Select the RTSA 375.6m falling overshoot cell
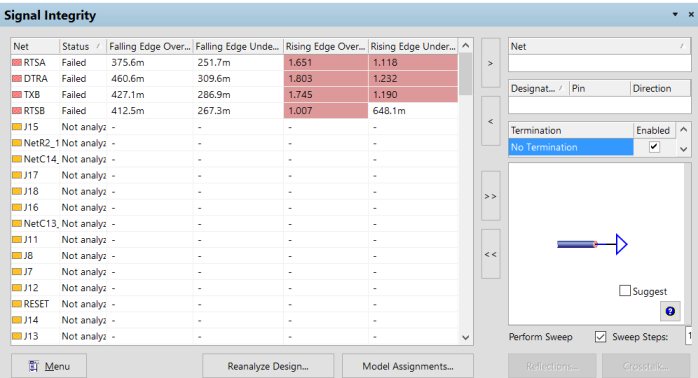 tap(150, 63)
